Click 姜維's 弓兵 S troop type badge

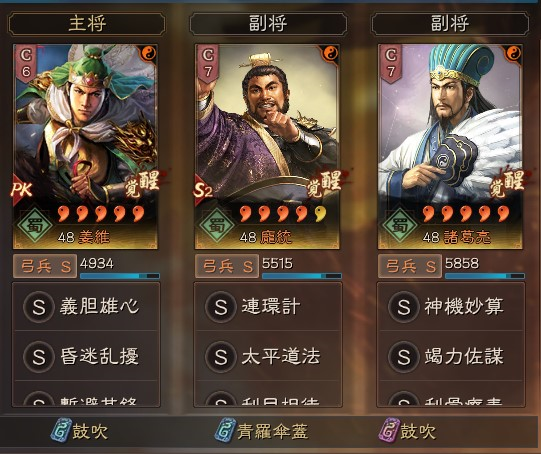(x=45, y=266)
